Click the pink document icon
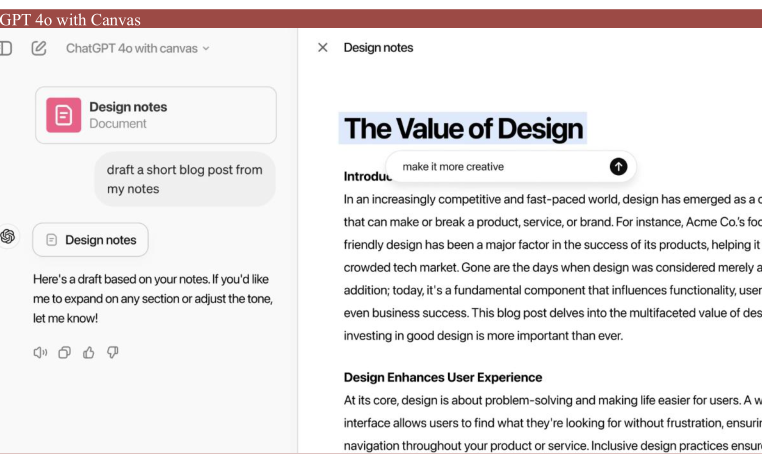The width and height of the screenshot is (762, 461). click(x=64, y=115)
